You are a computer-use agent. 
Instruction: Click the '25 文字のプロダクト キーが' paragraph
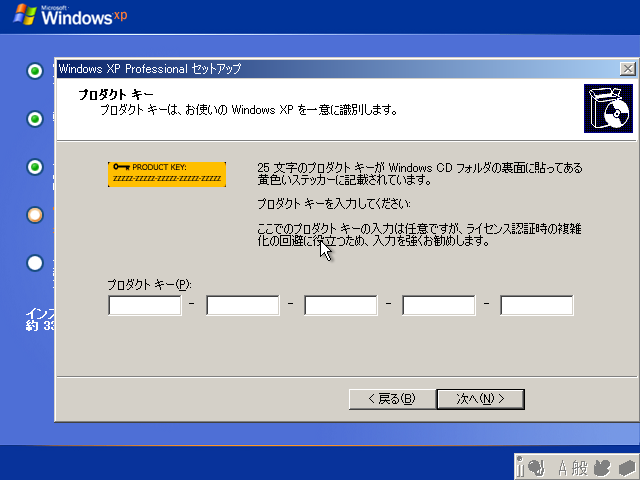pyautogui.click(x=420, y=174)
